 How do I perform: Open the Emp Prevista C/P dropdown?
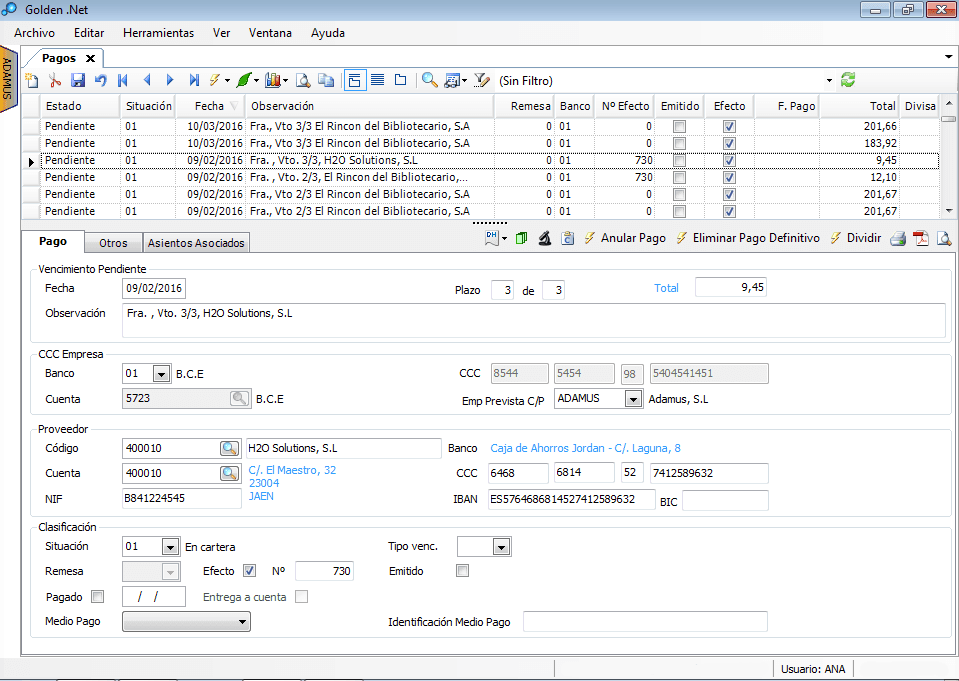pos(632,399)
